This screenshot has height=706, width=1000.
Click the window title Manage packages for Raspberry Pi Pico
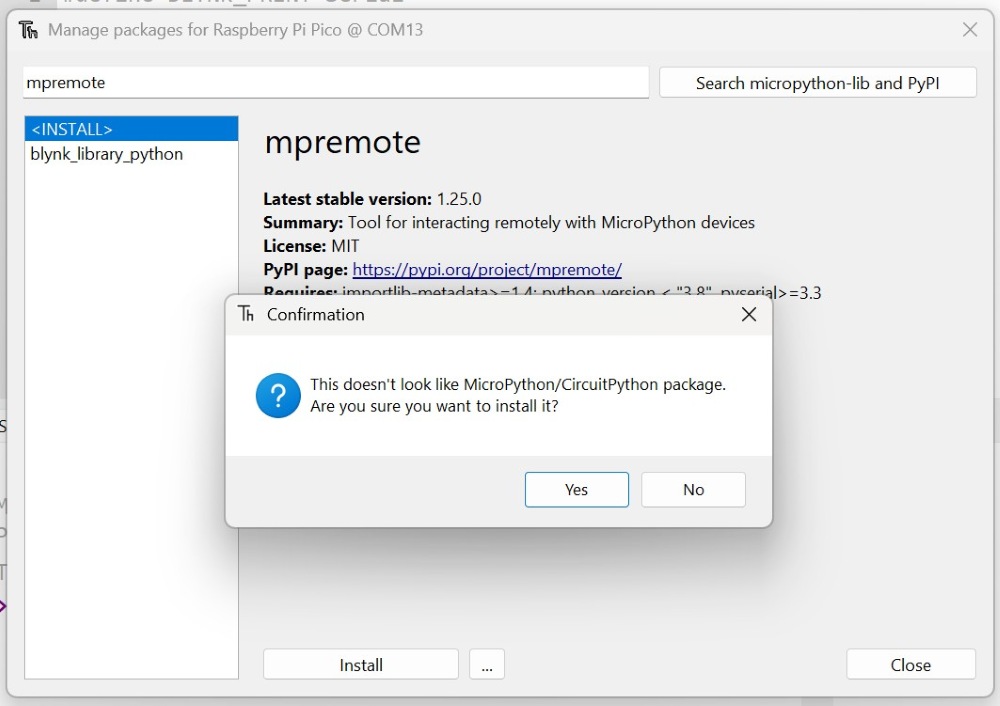click(235, 30)
